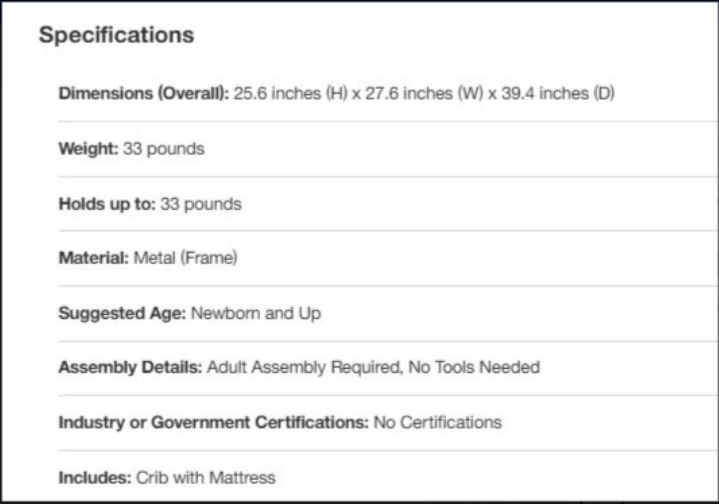Click Adult Assembly Required text
This screenshot has height=504, width=719.
[x=304, y=367]
